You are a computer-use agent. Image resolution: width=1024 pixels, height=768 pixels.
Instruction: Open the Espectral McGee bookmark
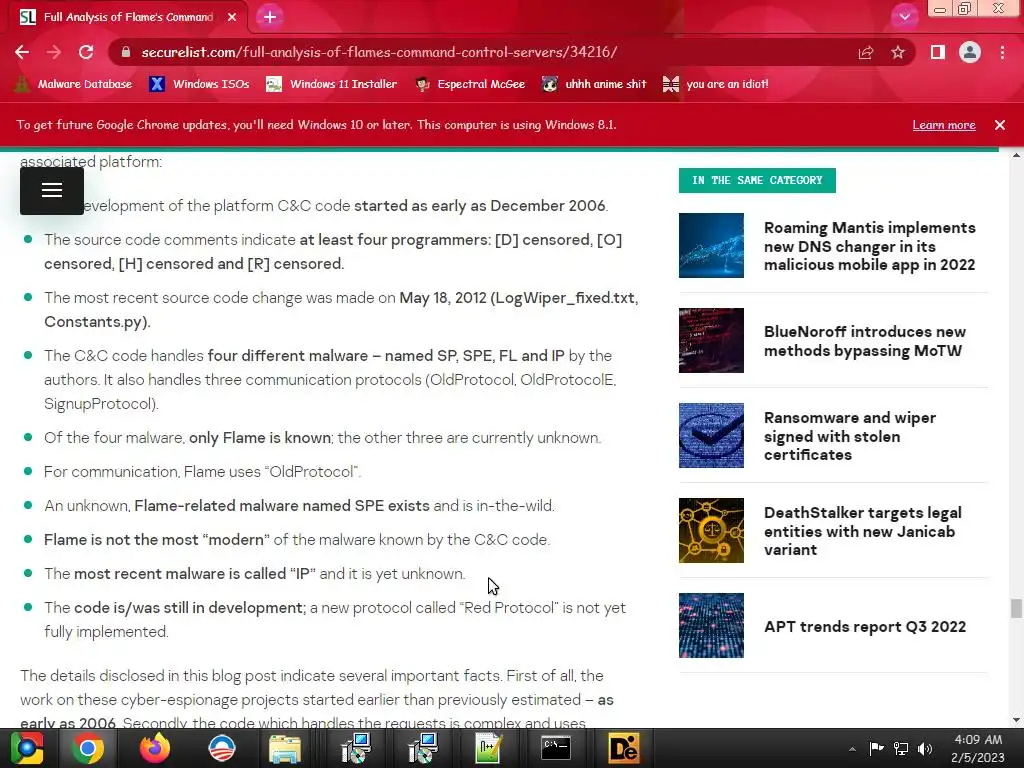pos(470,84)
